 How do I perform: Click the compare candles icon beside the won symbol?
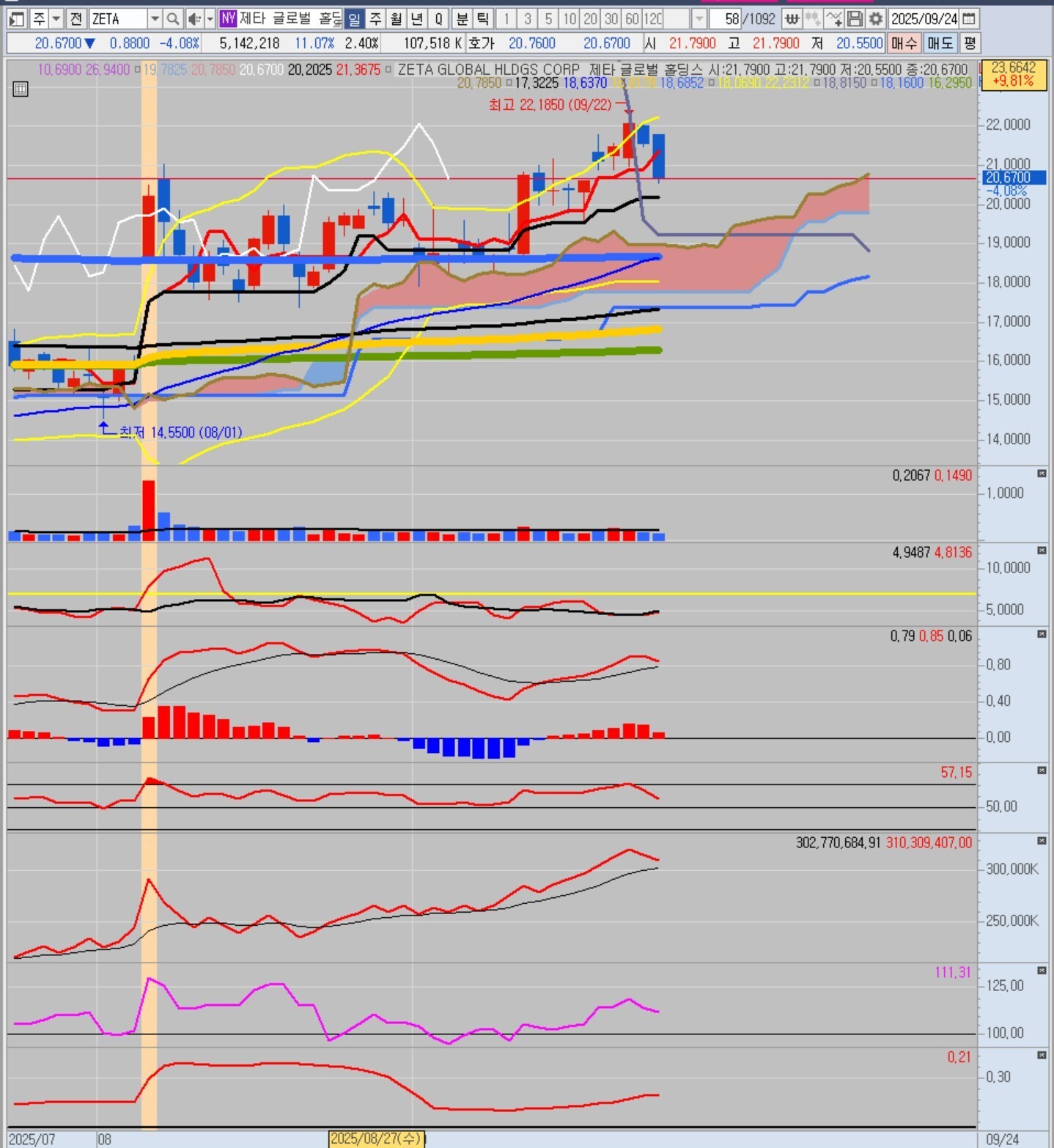(812, 18)
